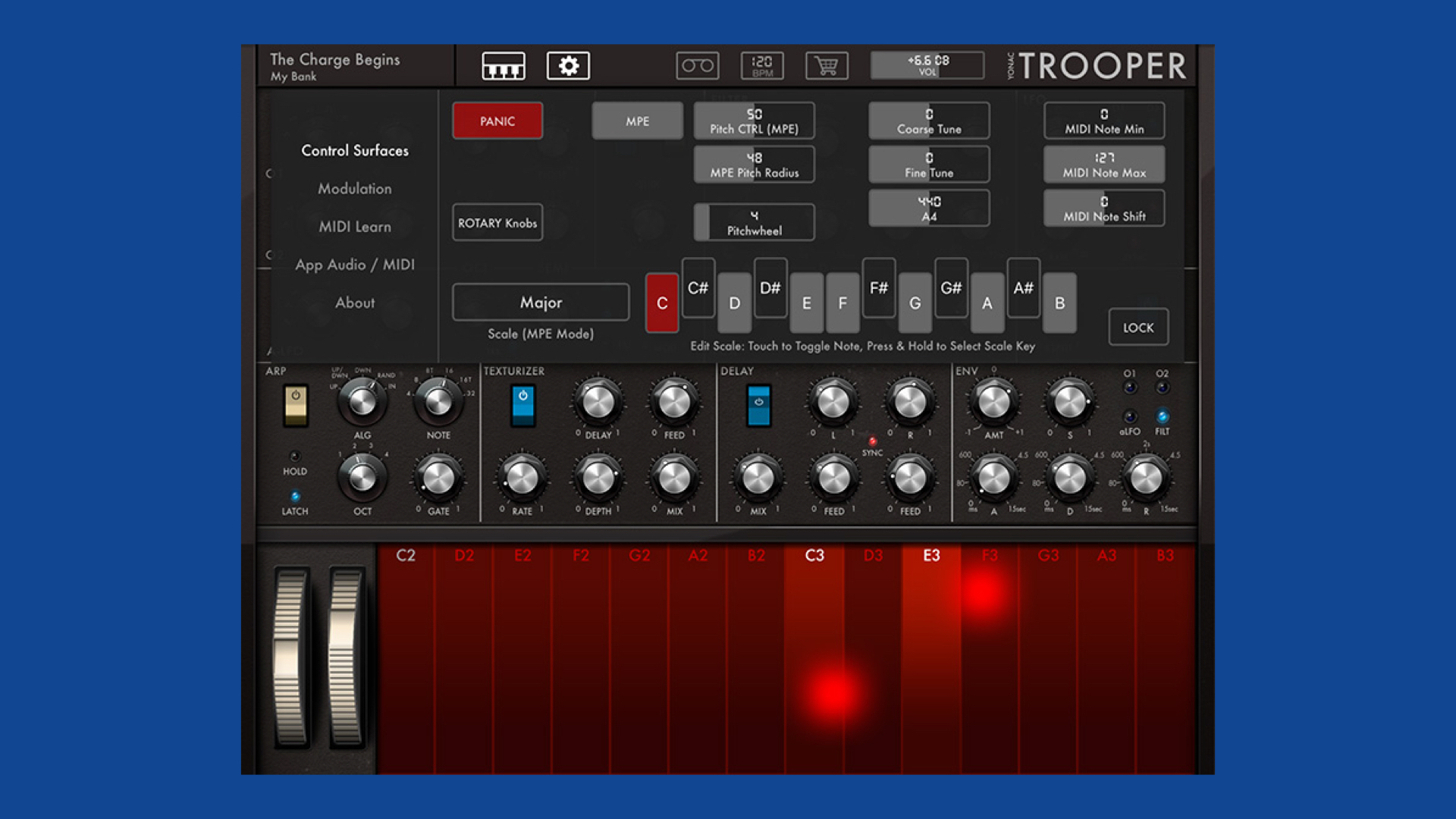
Task: Click the right modulation wheel
Action: [x=347, y=657]
